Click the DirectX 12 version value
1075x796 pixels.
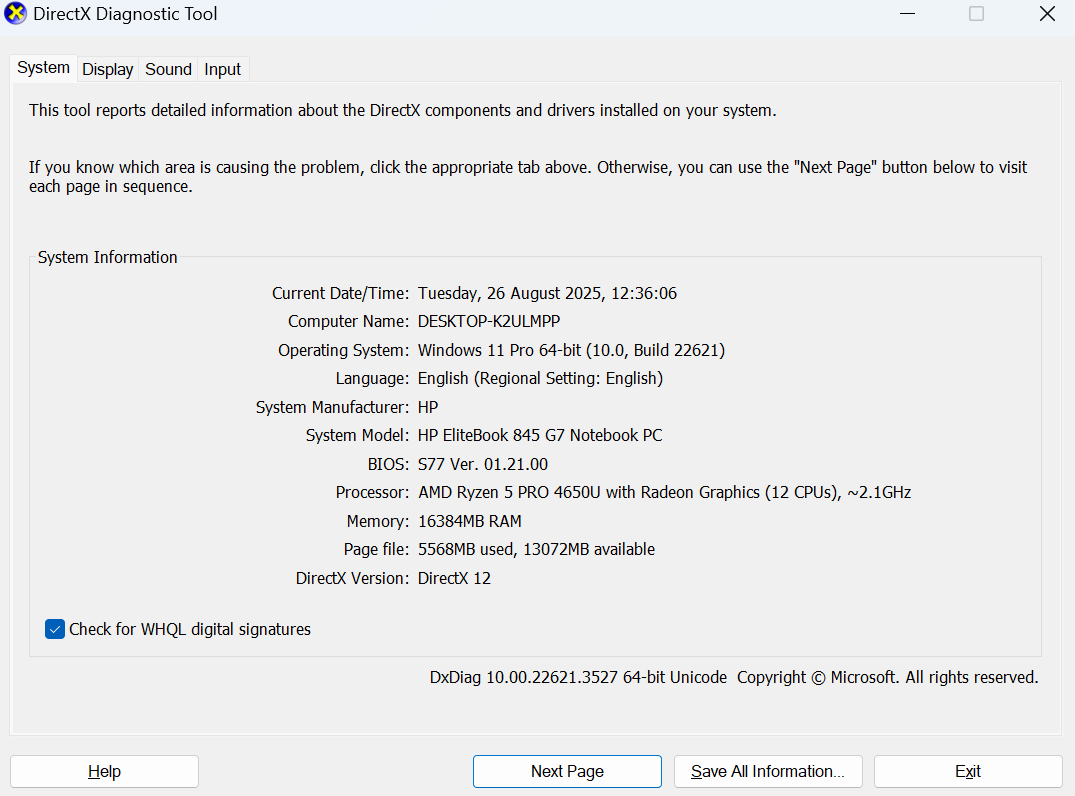454,578
